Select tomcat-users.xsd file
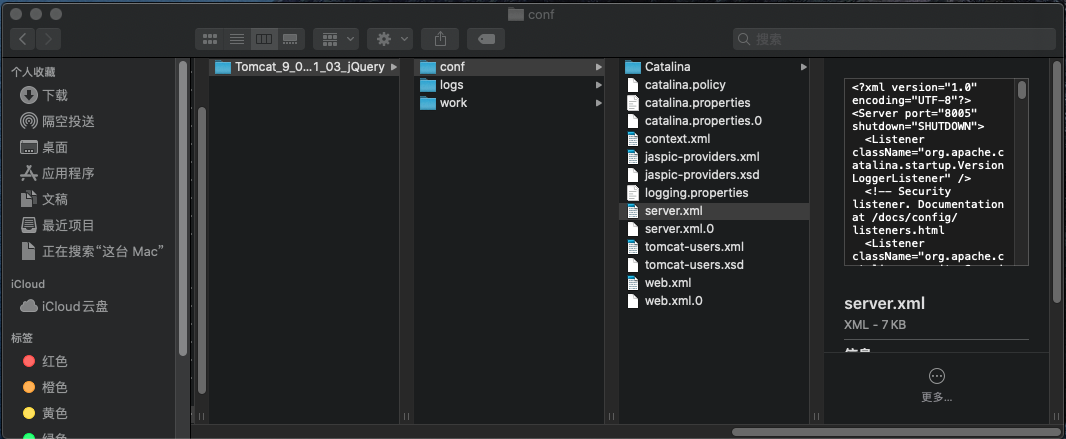 pyautogui.click(x=714, y=264)
